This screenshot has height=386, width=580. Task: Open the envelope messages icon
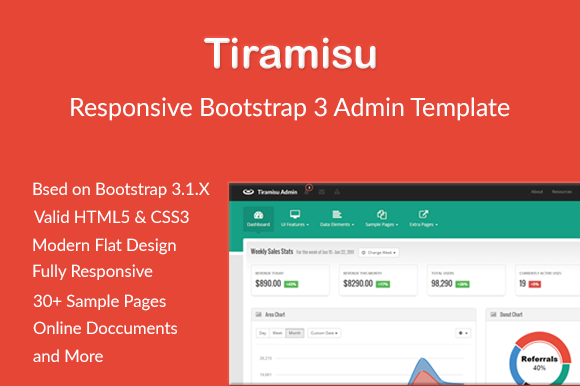click(322, 192)
